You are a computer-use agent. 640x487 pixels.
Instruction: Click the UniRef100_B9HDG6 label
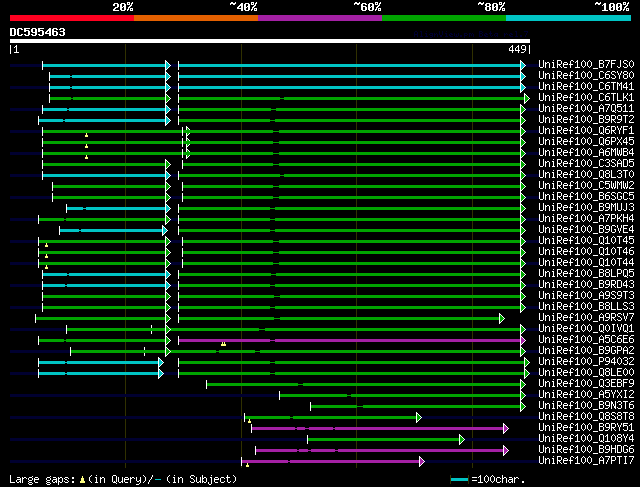[x=586, y=450]
